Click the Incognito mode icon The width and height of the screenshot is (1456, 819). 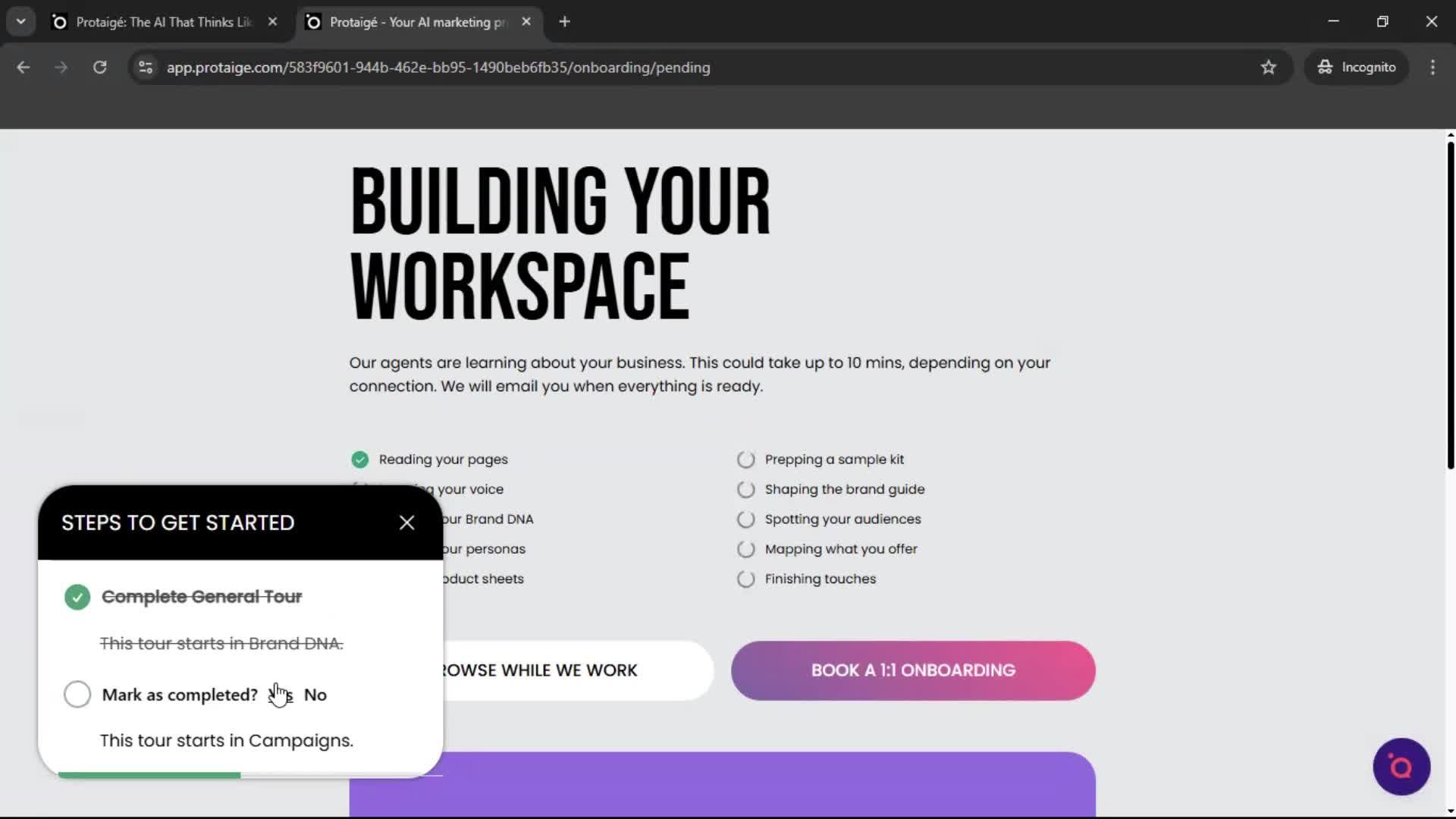[x=1324, y=67]
